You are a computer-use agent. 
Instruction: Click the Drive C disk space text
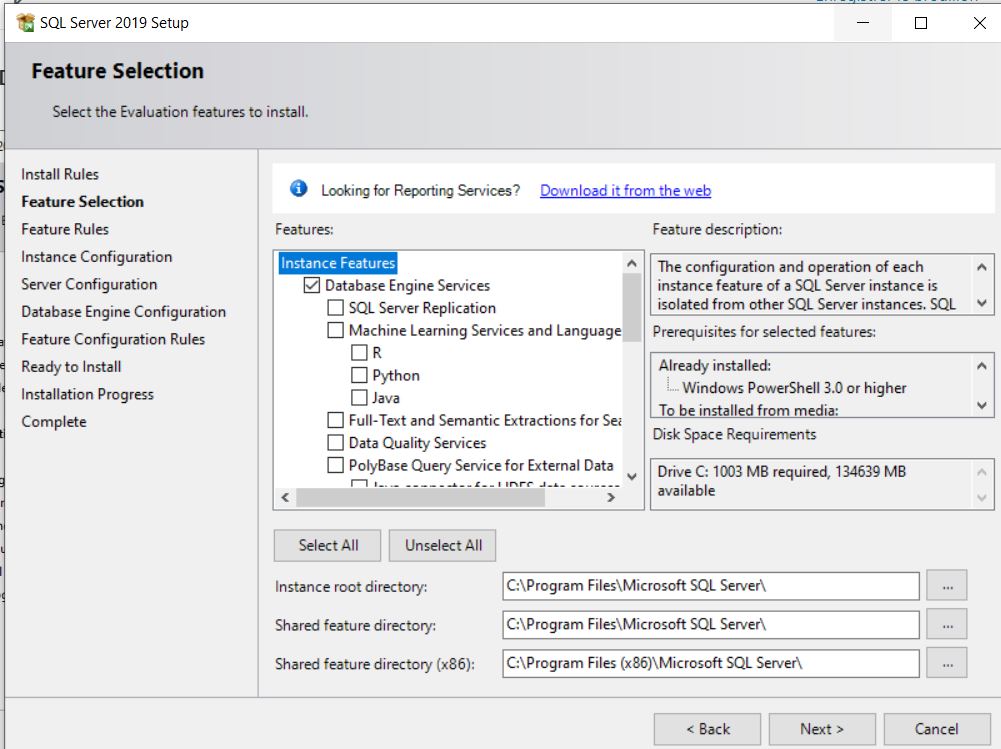(x=781, y=481)
